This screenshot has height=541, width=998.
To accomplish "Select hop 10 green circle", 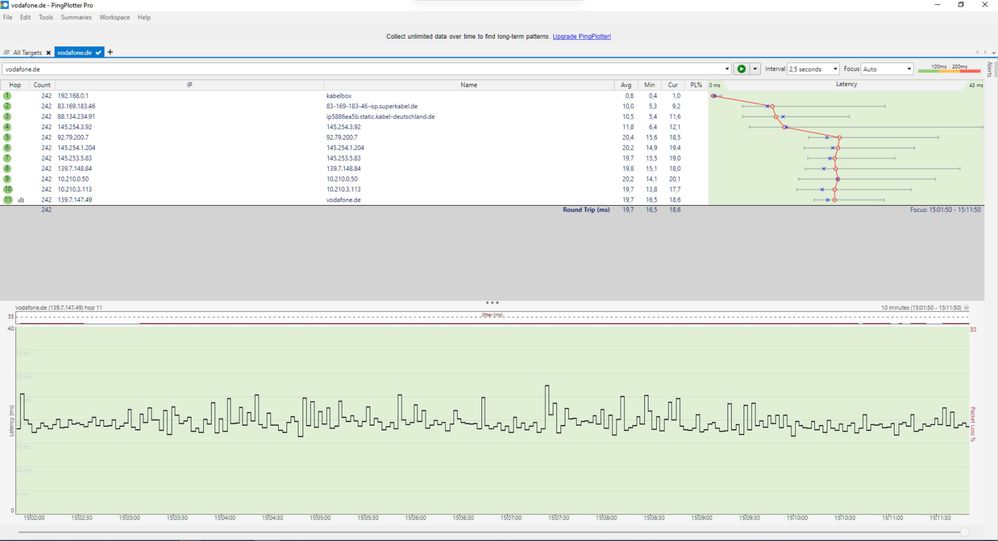I will 8,189.
